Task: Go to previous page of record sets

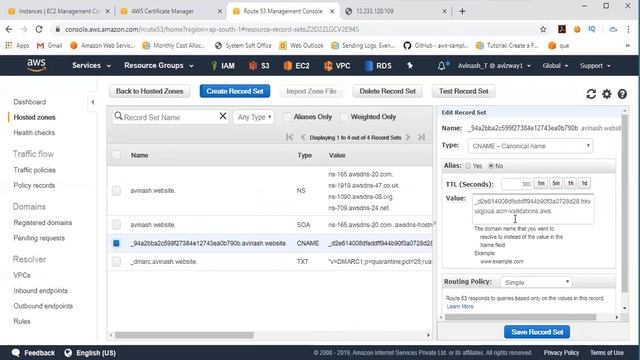Action: click(x=303, y=137)
